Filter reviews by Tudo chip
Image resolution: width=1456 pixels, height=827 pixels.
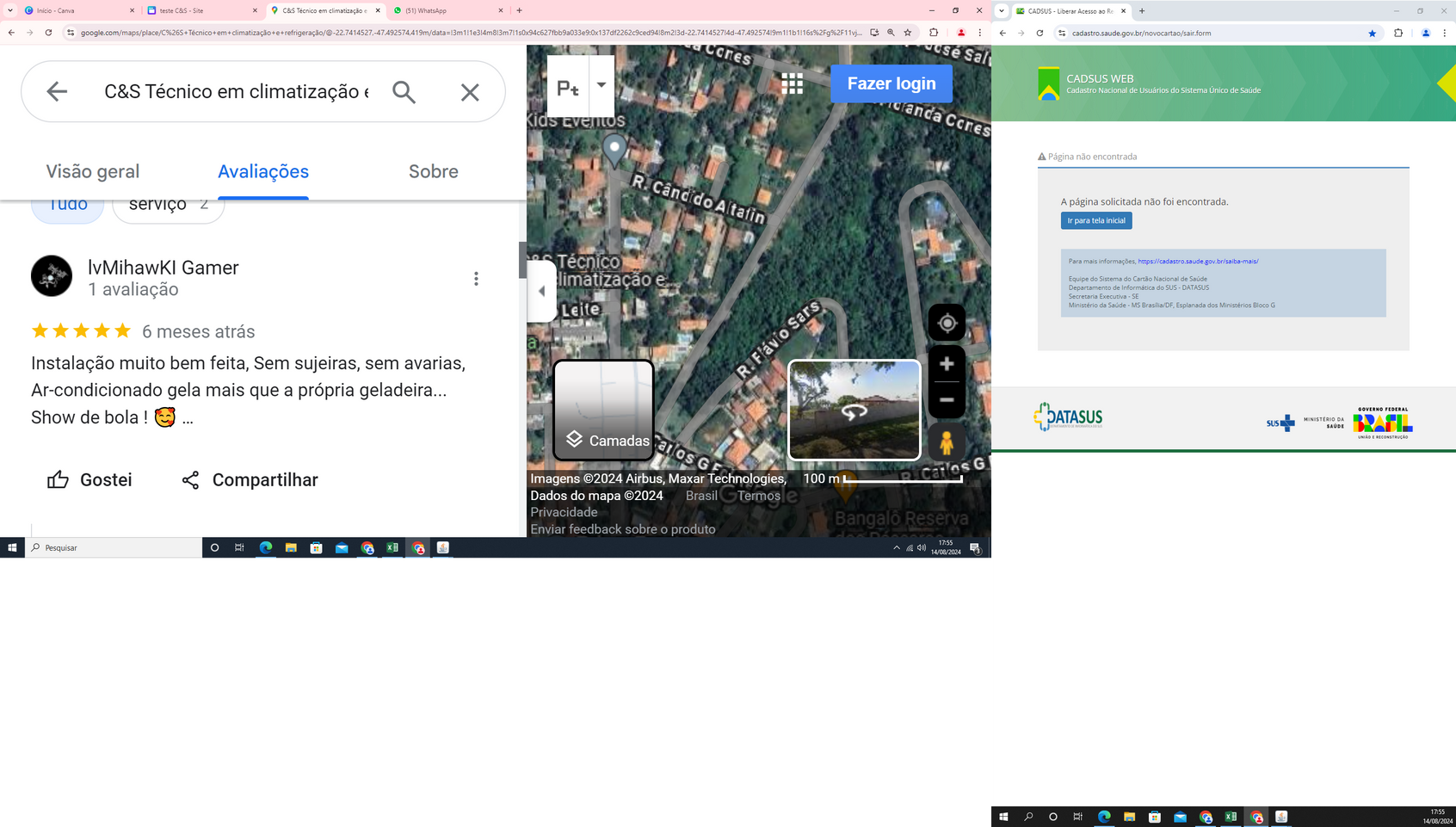(67, 206)
